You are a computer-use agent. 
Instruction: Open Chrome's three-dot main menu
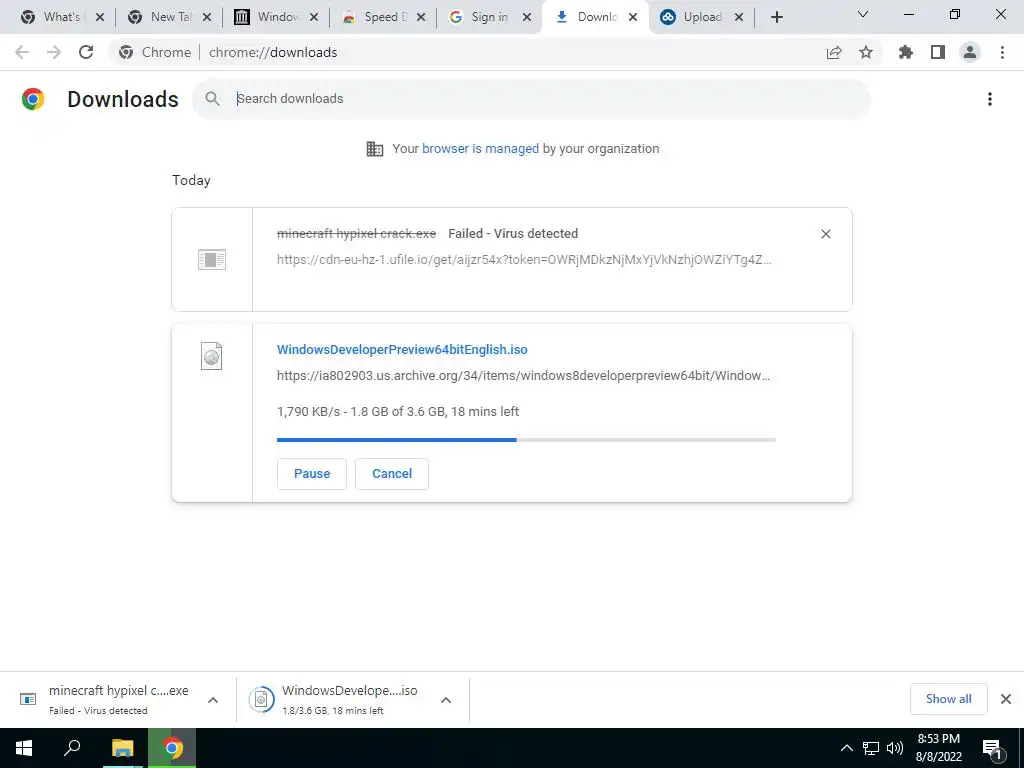point(1002,52)
